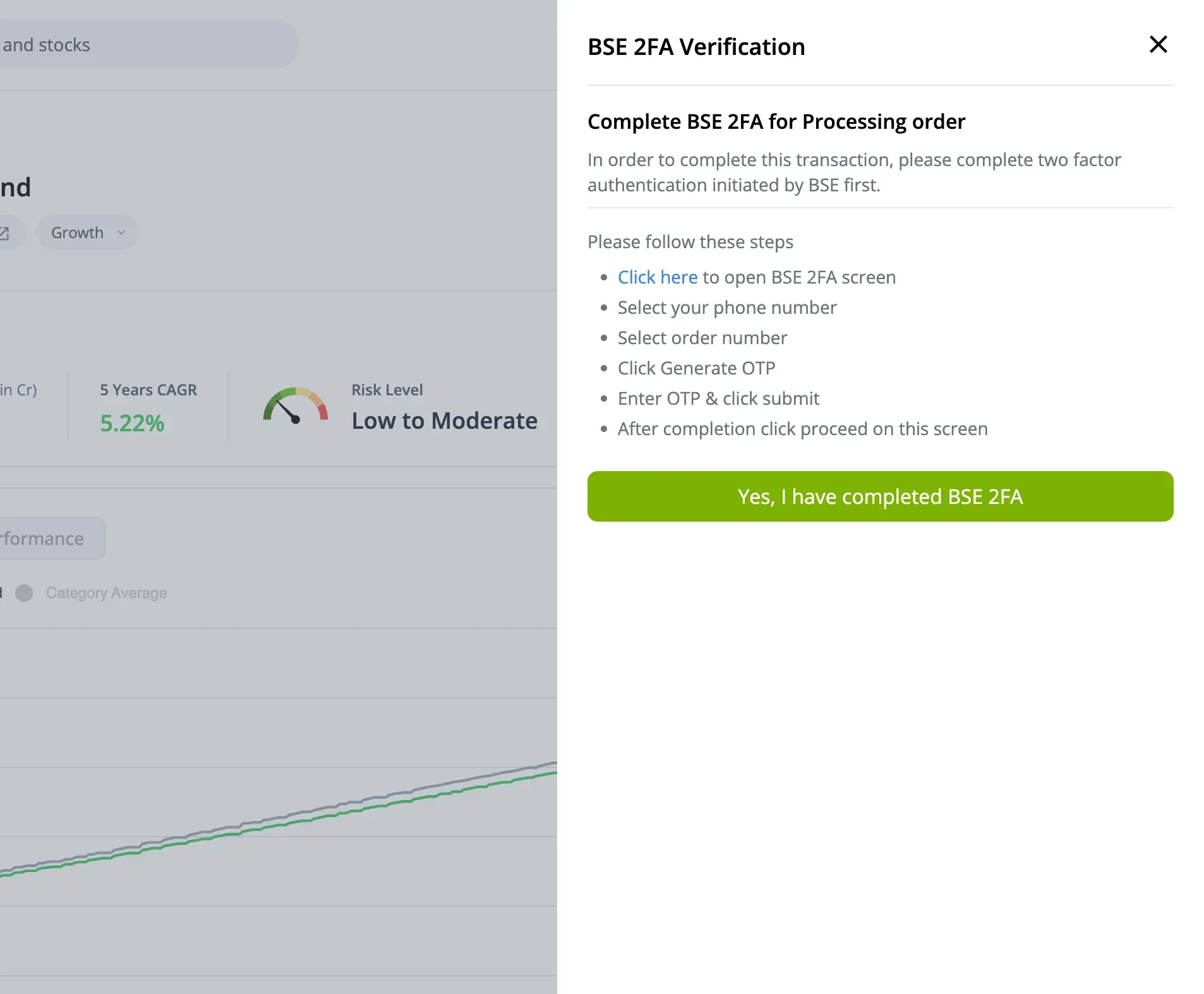Expand the Growth plan dropdown
The image size is (1204, 994).
click(87, 232)
